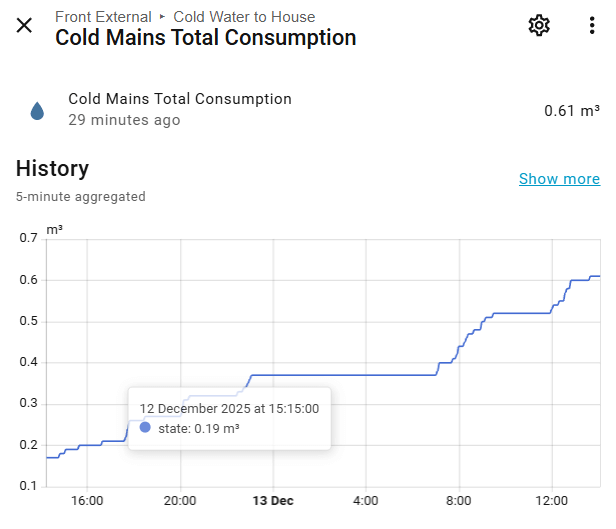The width and height of the screenshot is (616, 529).
Task: Click the 5-minute aggregated label
Action: (80, 197)
